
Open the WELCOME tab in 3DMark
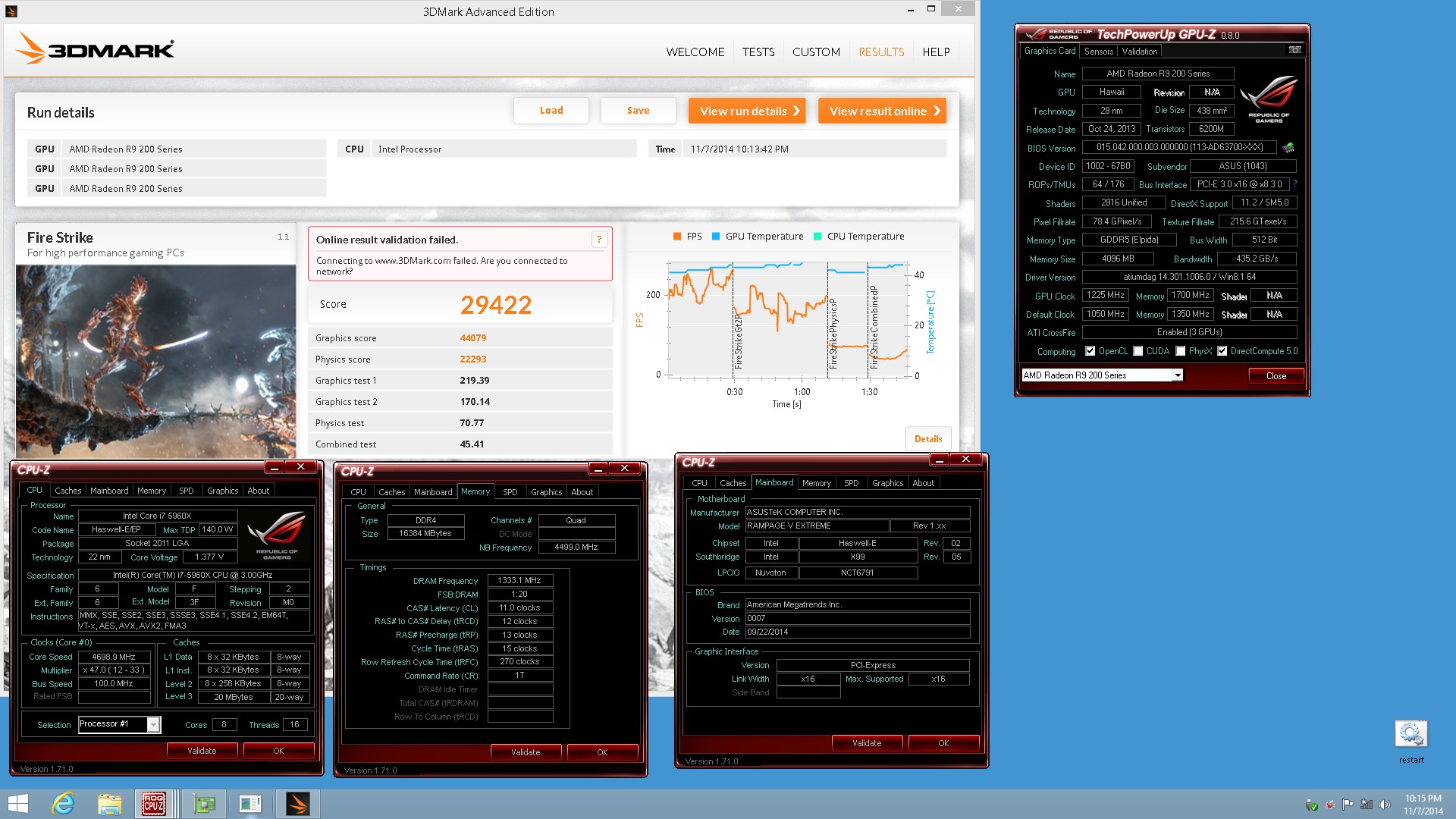pos(695,52)
